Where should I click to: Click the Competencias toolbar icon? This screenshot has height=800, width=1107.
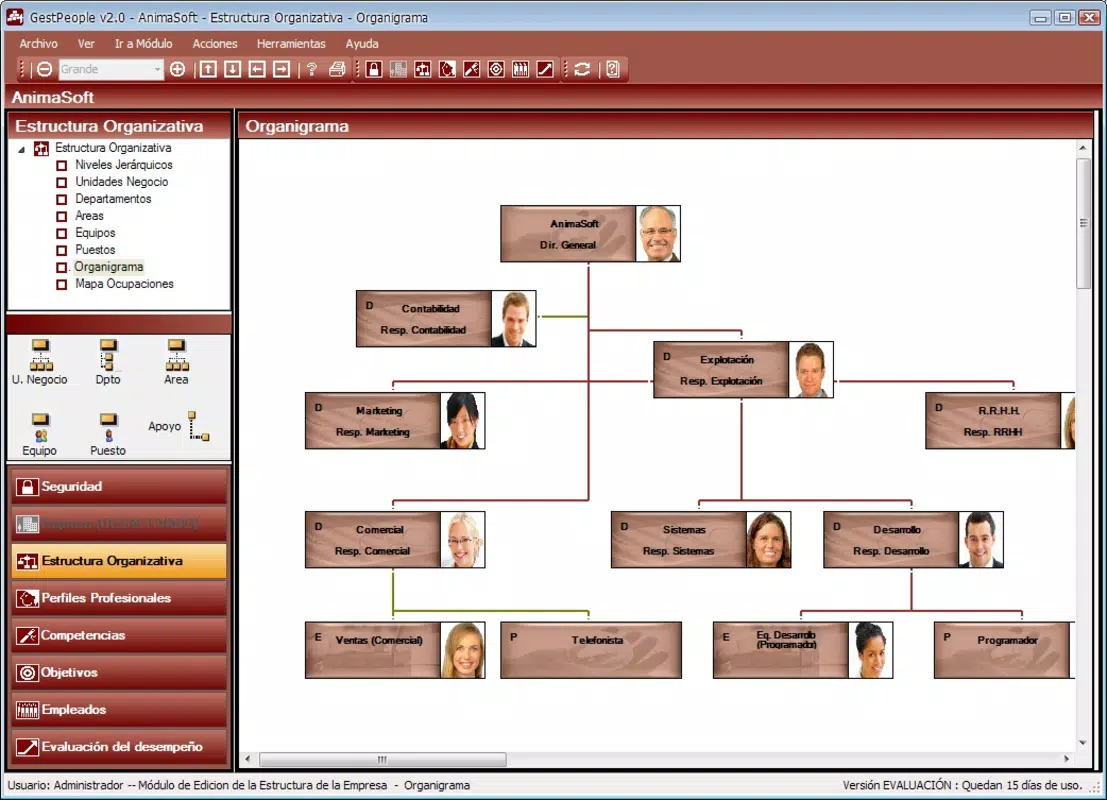coord(472,69)
